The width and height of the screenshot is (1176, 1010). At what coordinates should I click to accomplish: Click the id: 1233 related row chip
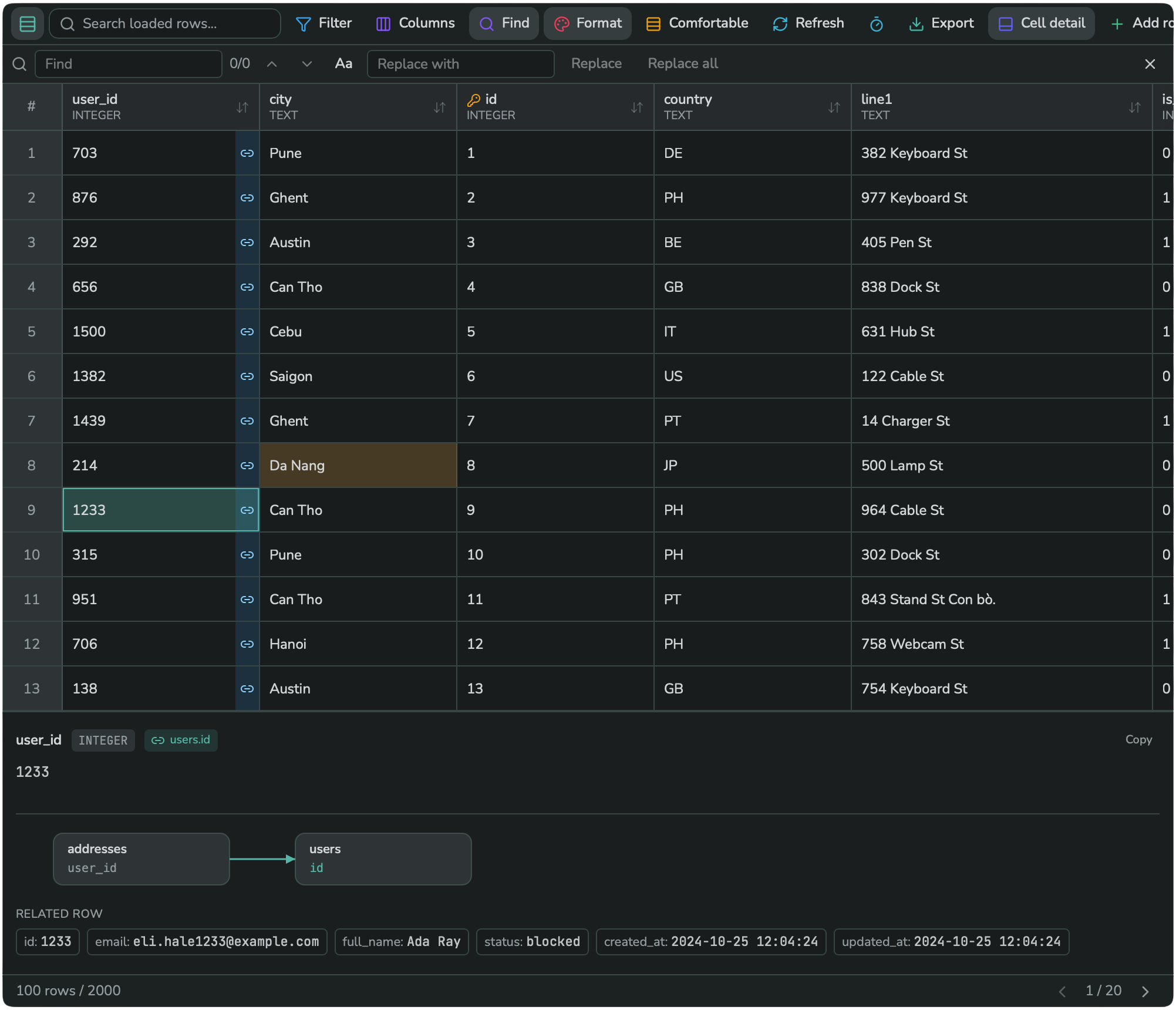[48, 942]
